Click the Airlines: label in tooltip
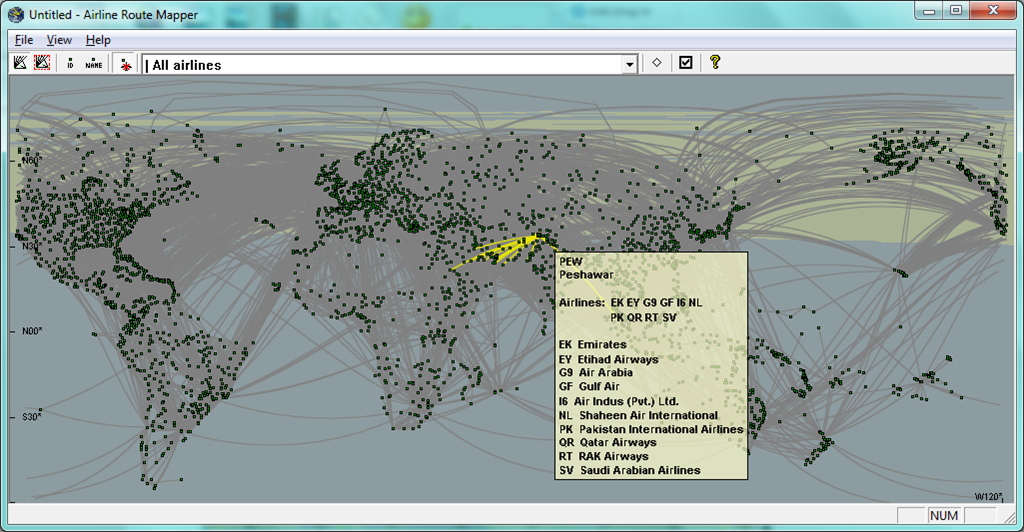This screenshot has height=532, width=1024. [582, 303]
